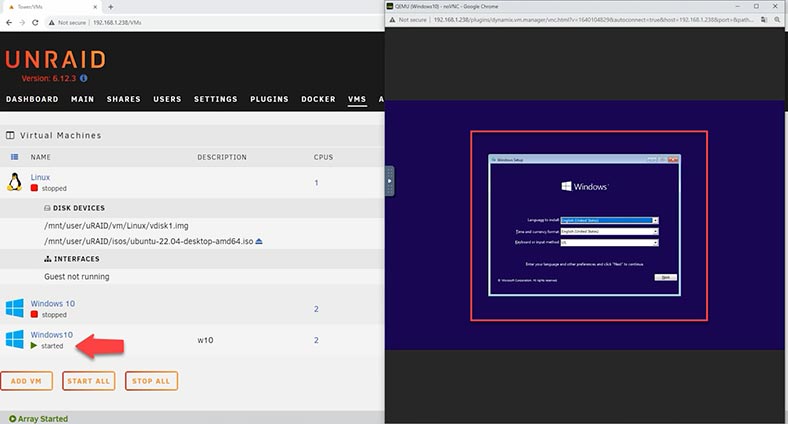Click the red stopped status icon under Linux
This screenshot has height=424, width=788.
click(x=34, y=188)
